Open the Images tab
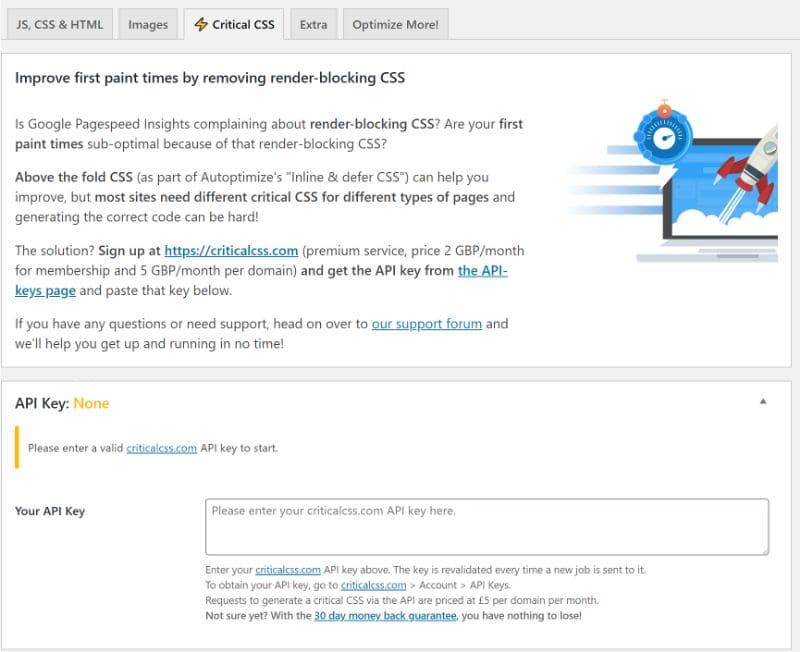800x652 pixels. coord(148,24)
